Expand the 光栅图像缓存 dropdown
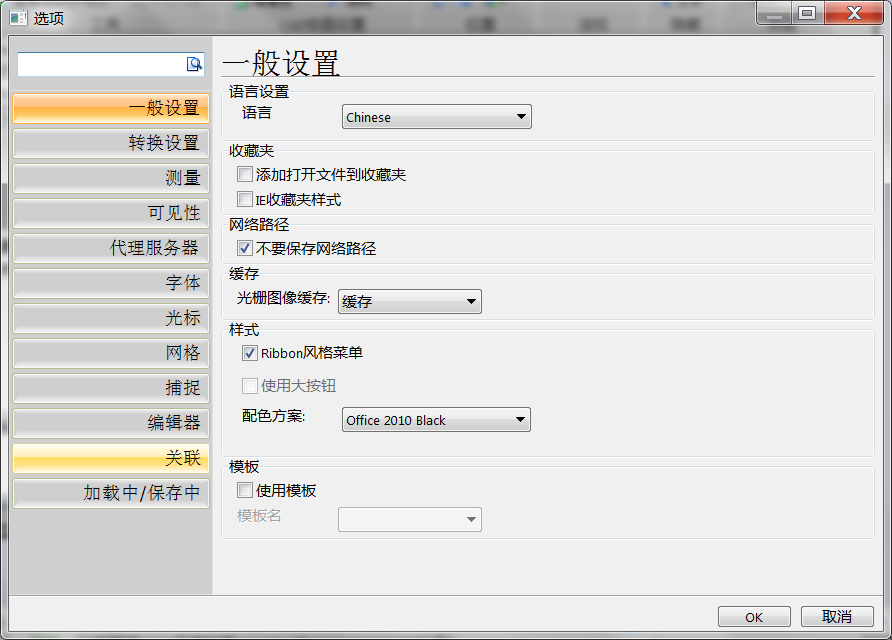 point(410,301)
